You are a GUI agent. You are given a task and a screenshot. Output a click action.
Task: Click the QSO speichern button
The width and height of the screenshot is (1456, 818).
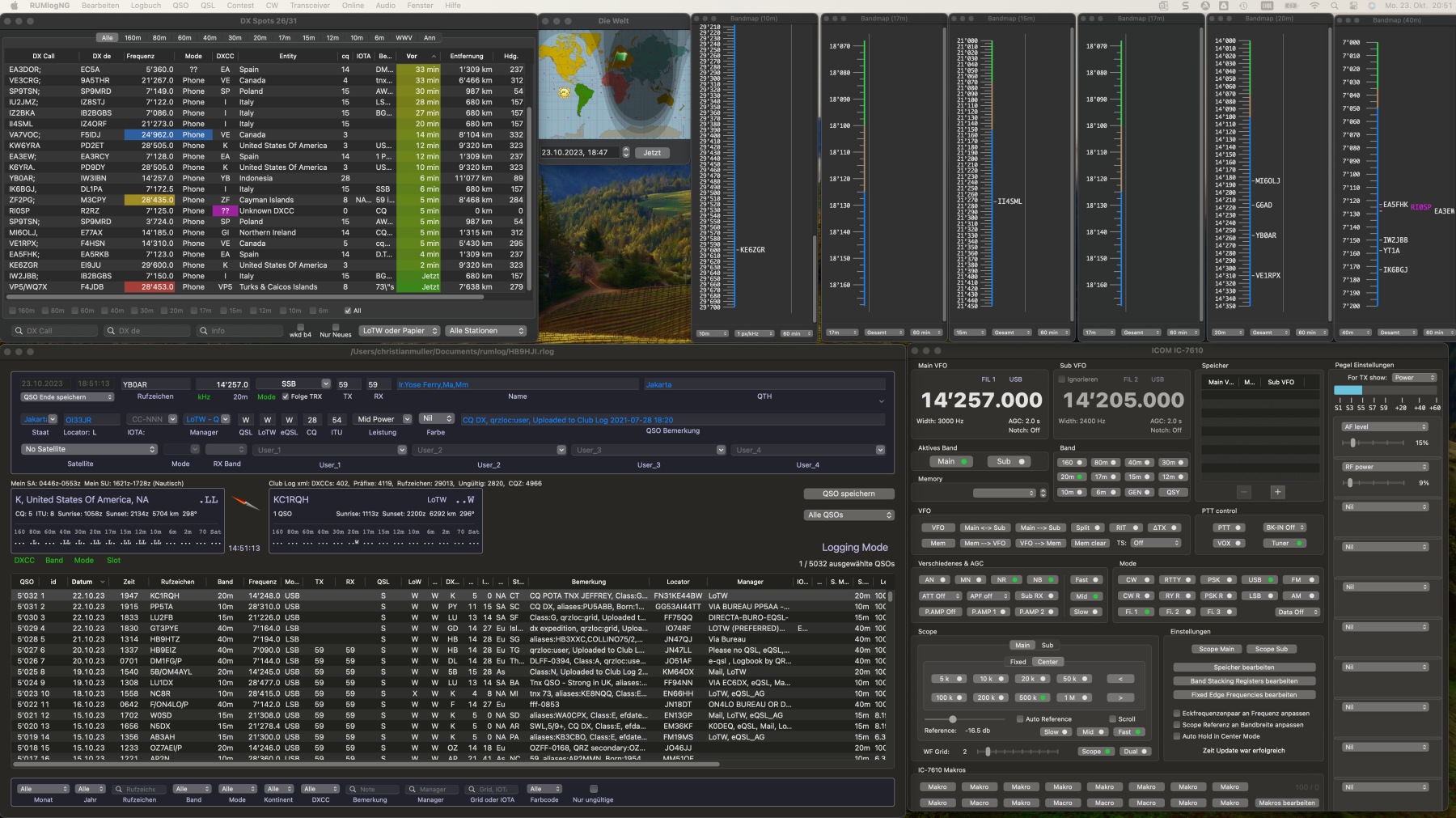click(849, 494)
